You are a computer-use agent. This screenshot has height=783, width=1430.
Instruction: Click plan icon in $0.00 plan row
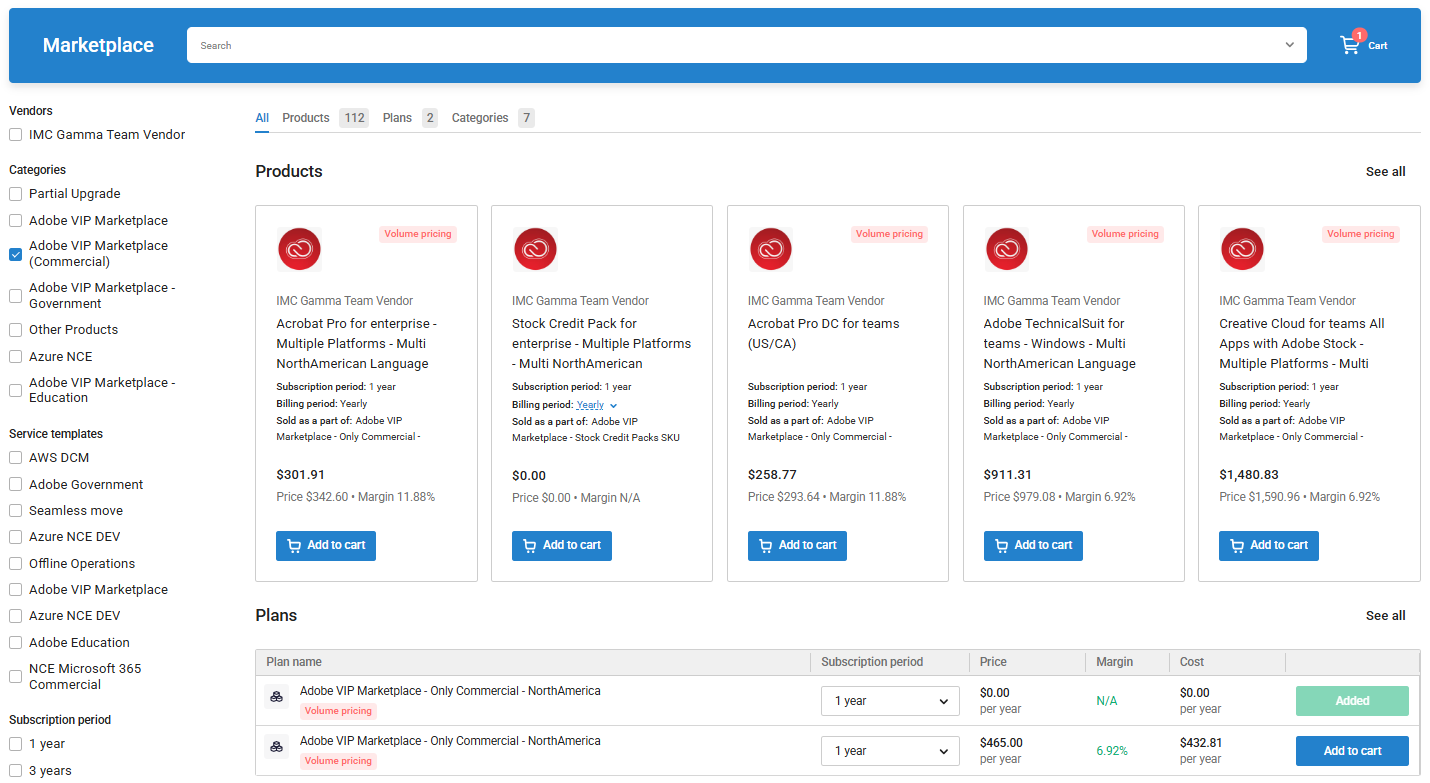[277, 697]
